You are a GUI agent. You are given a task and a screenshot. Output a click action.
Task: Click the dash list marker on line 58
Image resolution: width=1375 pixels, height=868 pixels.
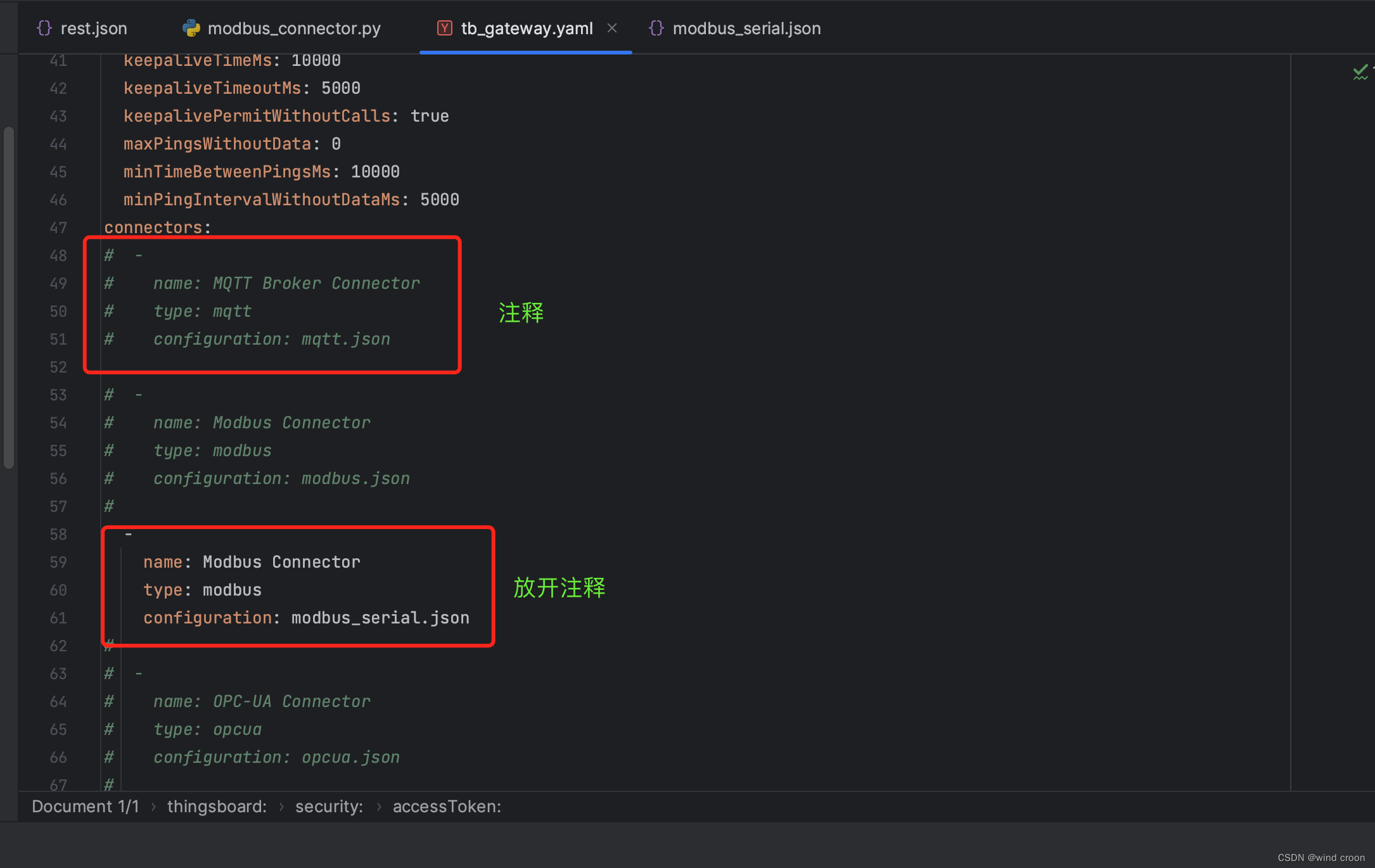(129, 534)
